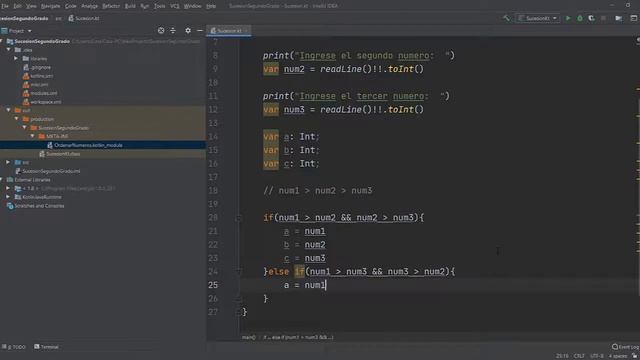Collapse SucesionSegundoGrado root project node
This screenshot has height=360, width=640.
2,41
